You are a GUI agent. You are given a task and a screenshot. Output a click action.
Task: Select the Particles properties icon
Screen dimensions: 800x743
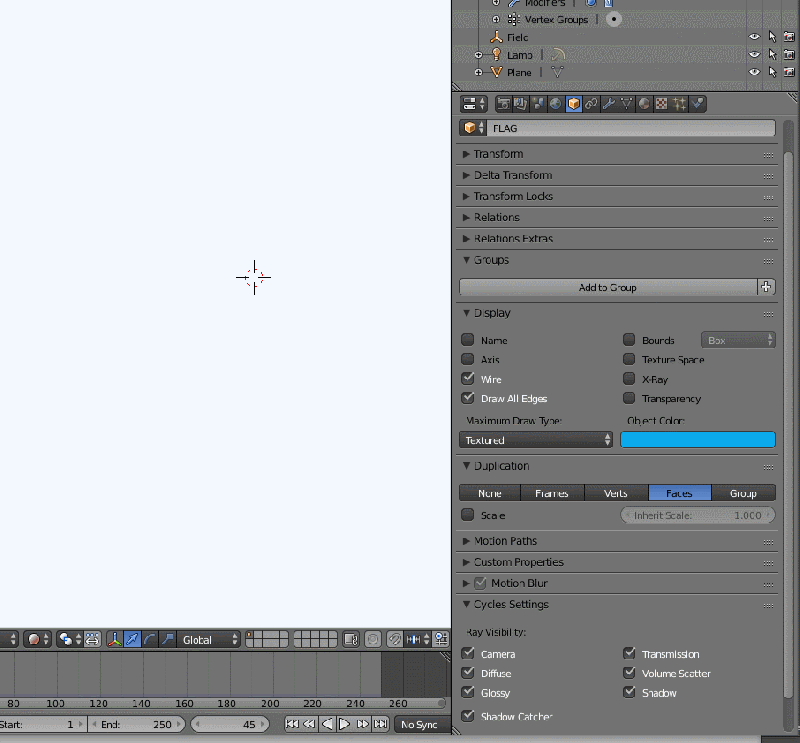(677, 103)
